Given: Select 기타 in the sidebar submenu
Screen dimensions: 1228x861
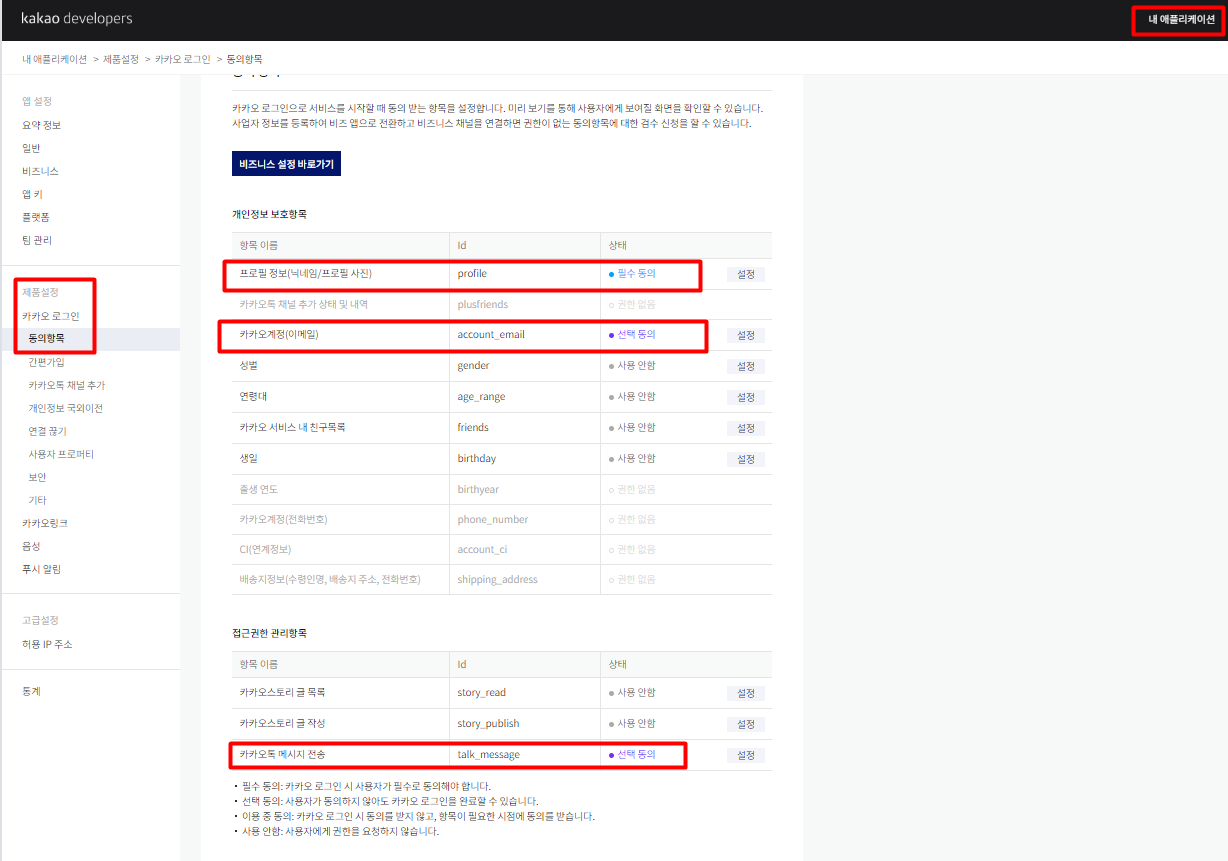Looking at the screenshot, I should 37,500.
